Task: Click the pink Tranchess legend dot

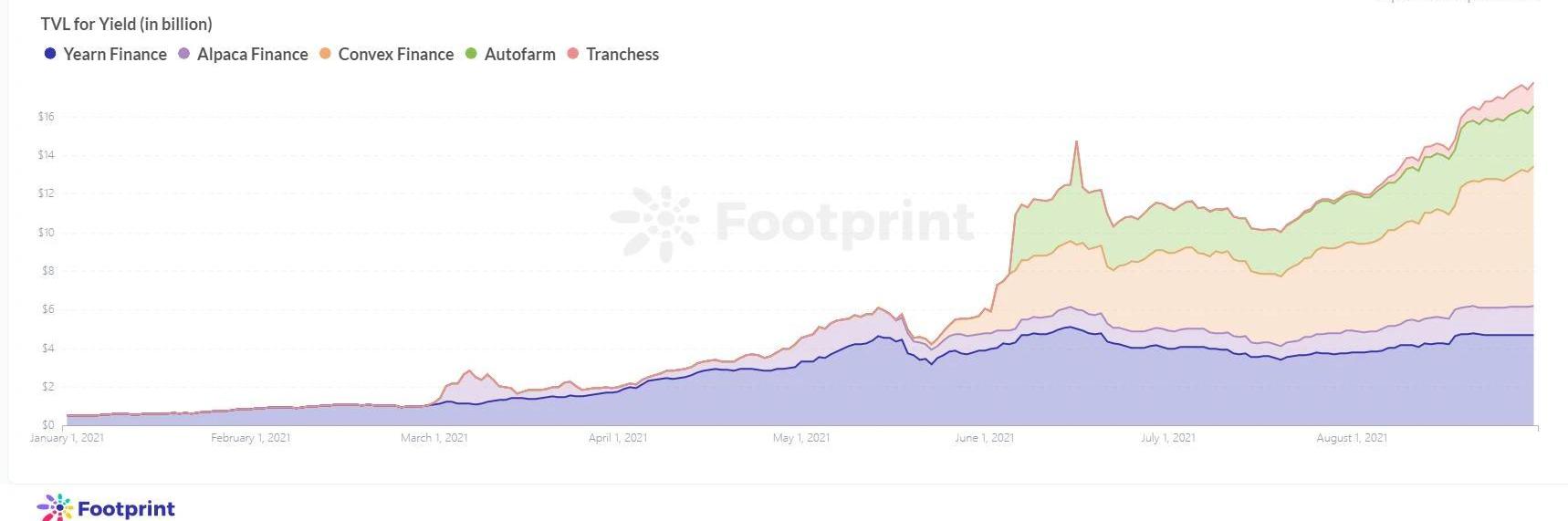Action: 573,54
